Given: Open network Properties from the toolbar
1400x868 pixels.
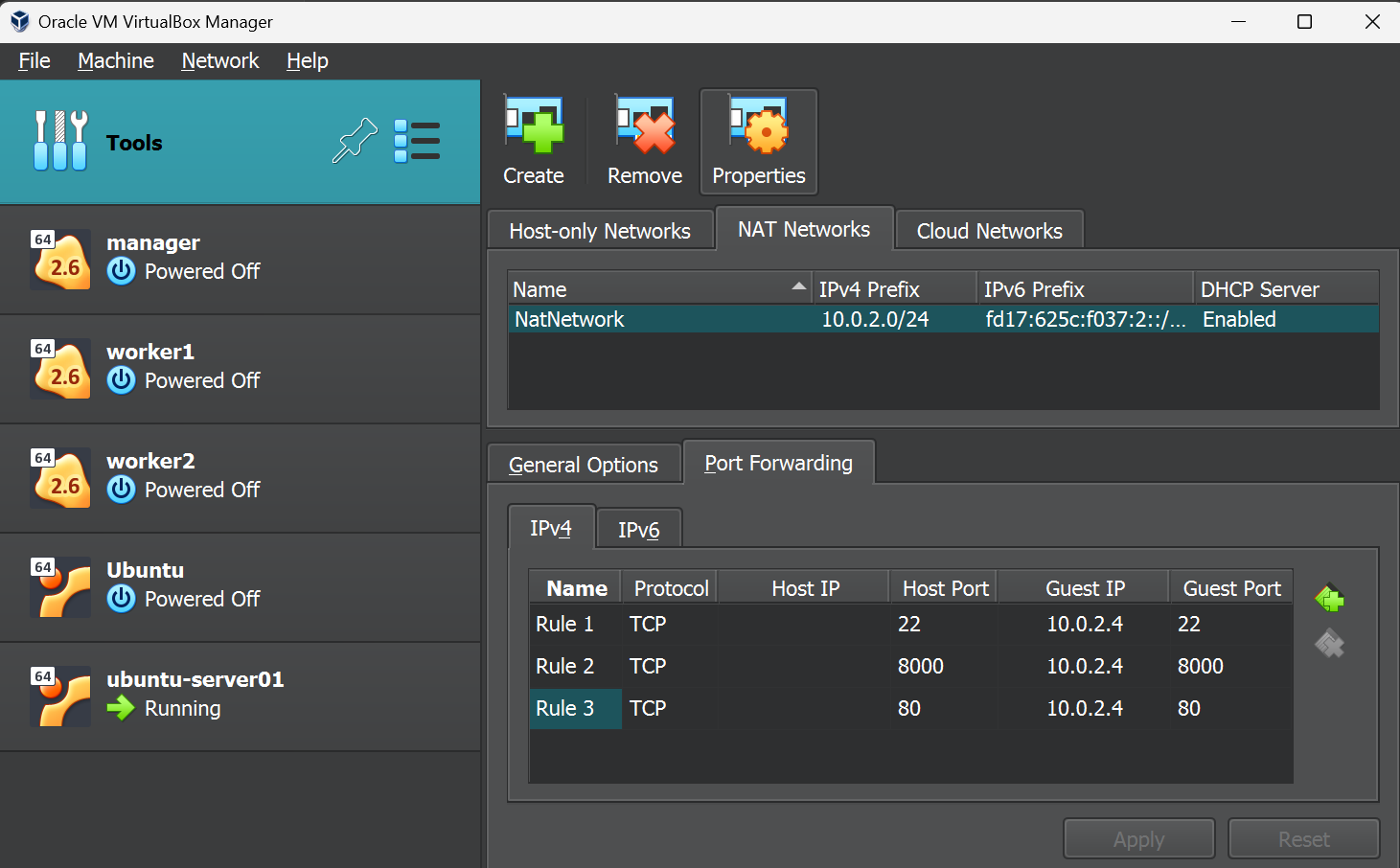Looking at the screenshot, I should [758, 142].
